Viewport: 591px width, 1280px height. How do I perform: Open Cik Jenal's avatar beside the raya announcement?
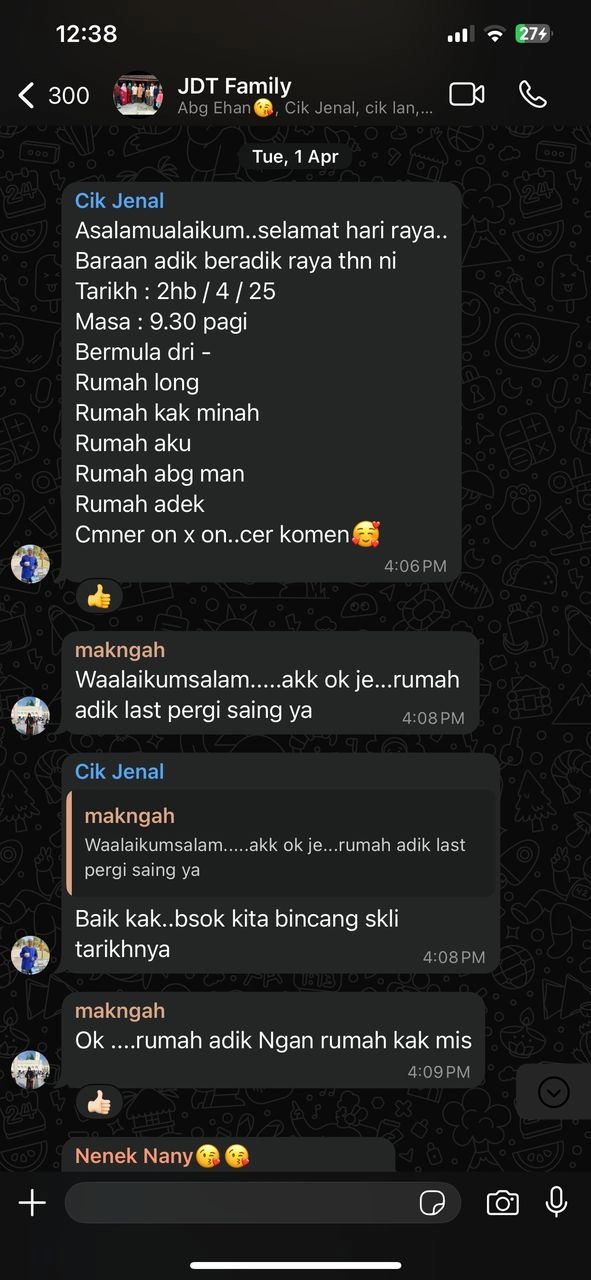click(x=30, y=564)
